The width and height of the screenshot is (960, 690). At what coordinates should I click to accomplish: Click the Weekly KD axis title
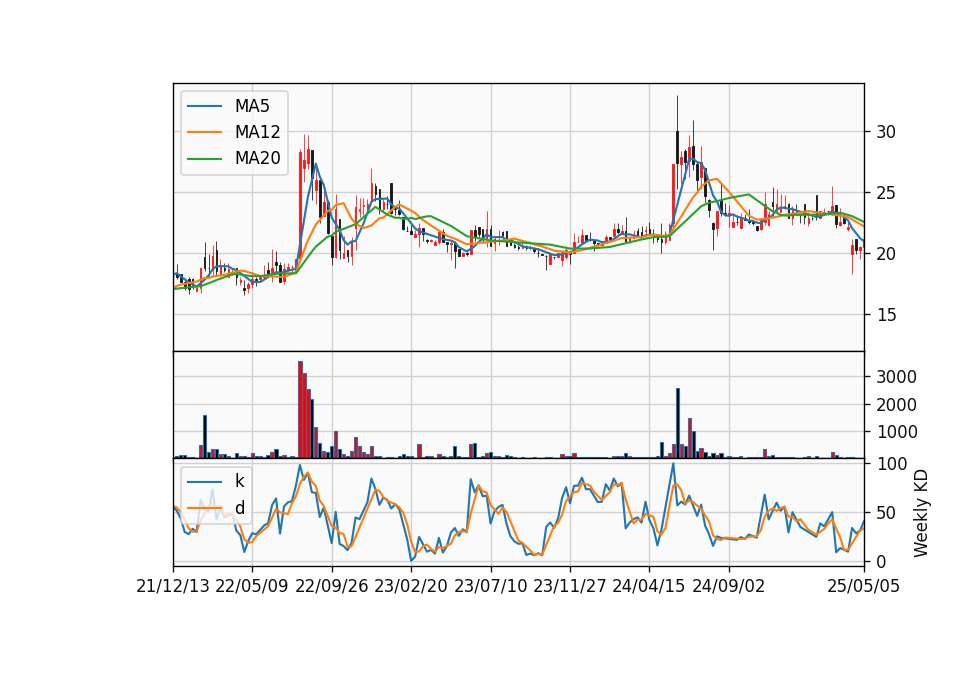pos(921,513)
